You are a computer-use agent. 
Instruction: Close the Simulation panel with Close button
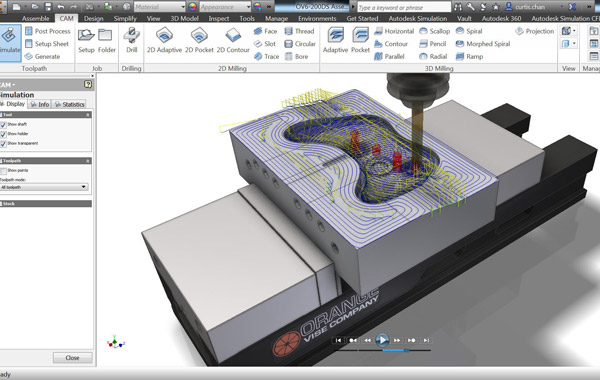click(73, 358)
